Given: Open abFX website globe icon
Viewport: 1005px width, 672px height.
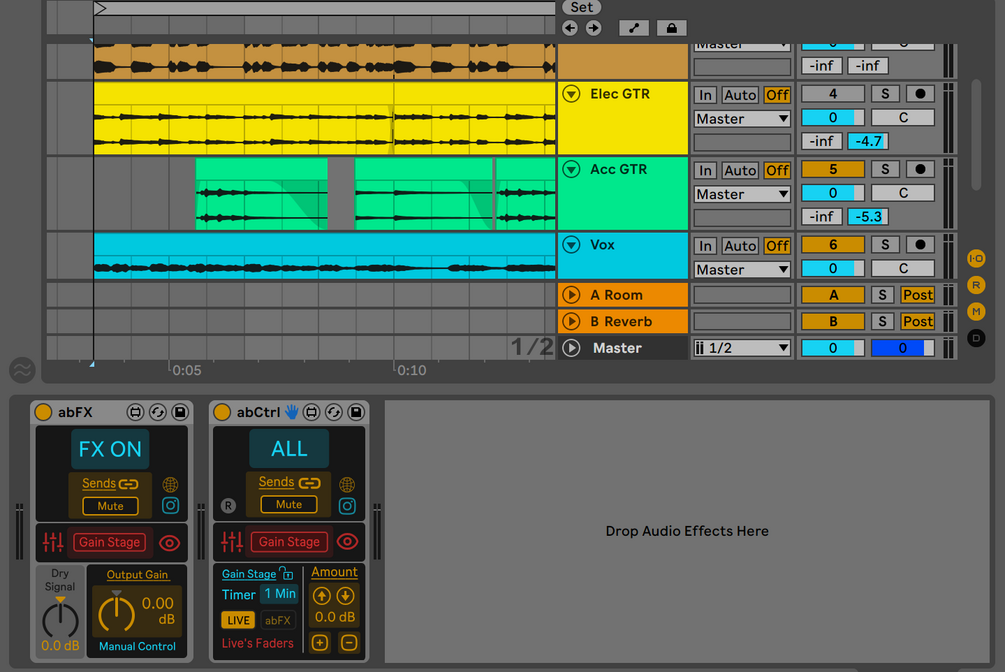Looking at the screenshot, I should (170, 484).
